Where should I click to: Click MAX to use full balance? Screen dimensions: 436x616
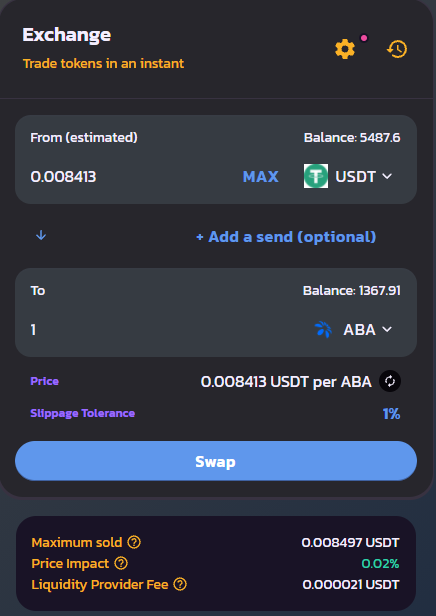click(261, 176)
